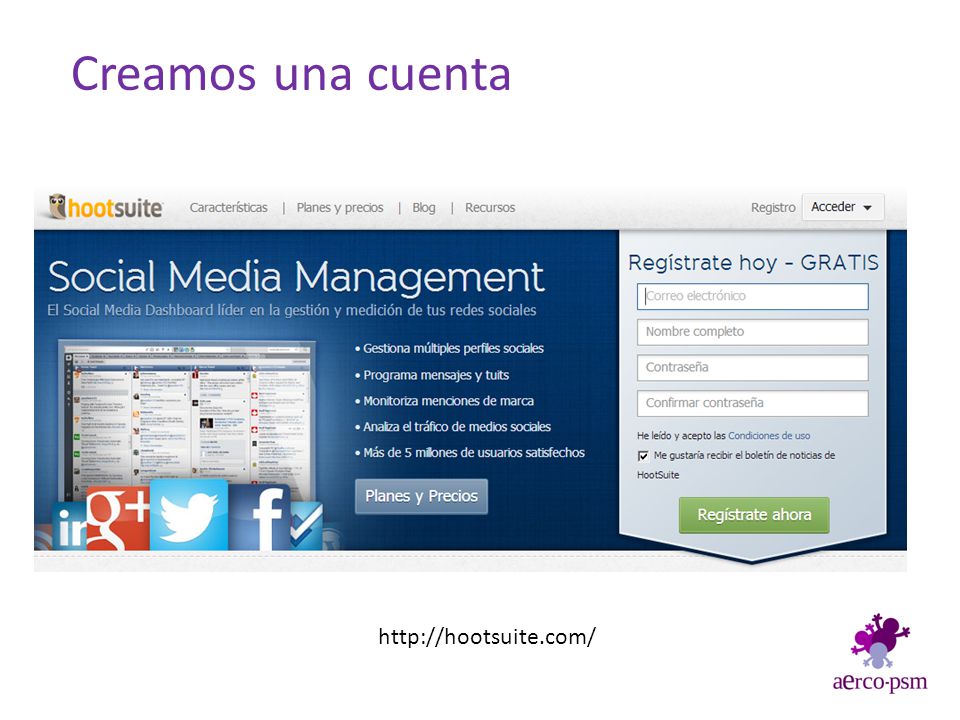Click 'Analiza el tráfico de medios sociales'

[x=457, y=427]
